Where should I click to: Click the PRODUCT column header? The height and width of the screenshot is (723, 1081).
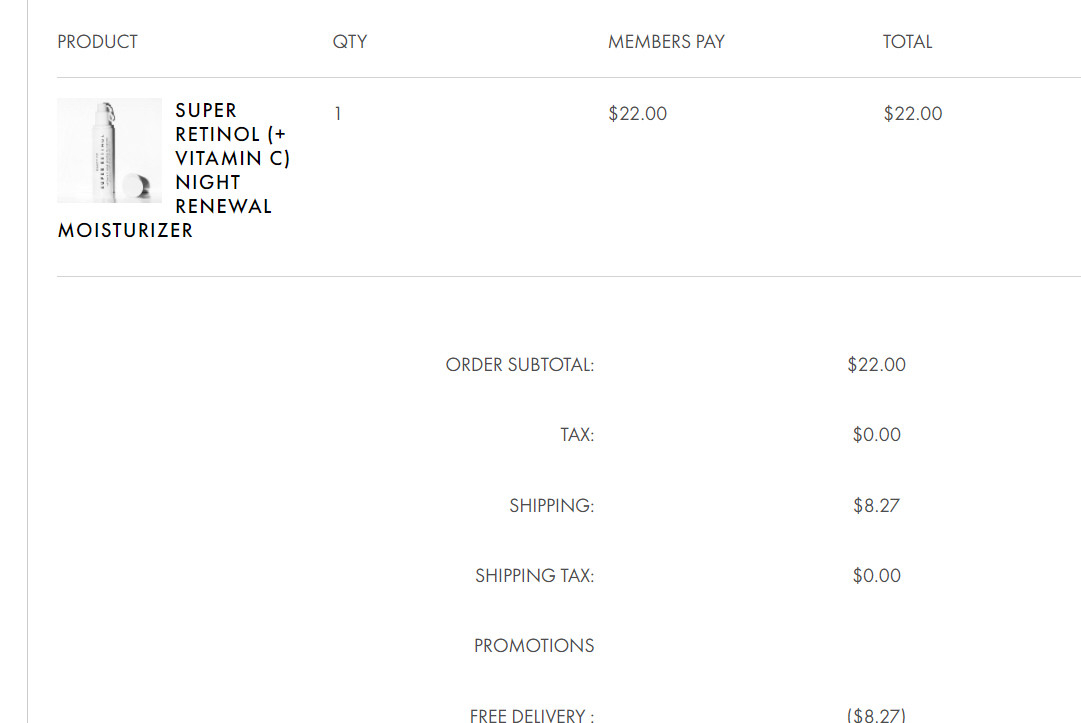coord(97,41)
